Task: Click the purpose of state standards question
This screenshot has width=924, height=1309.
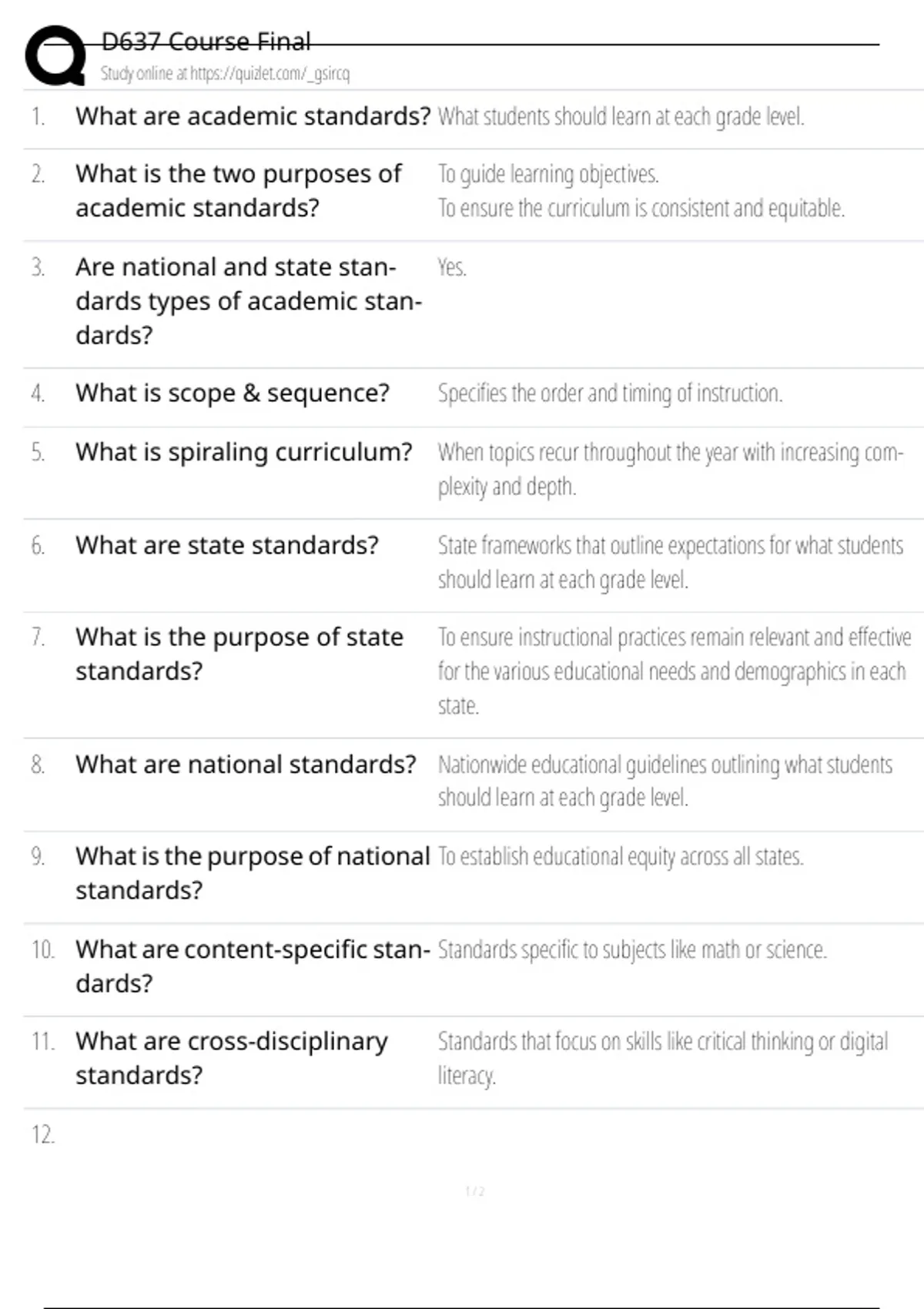Action: tap(239, 654)
